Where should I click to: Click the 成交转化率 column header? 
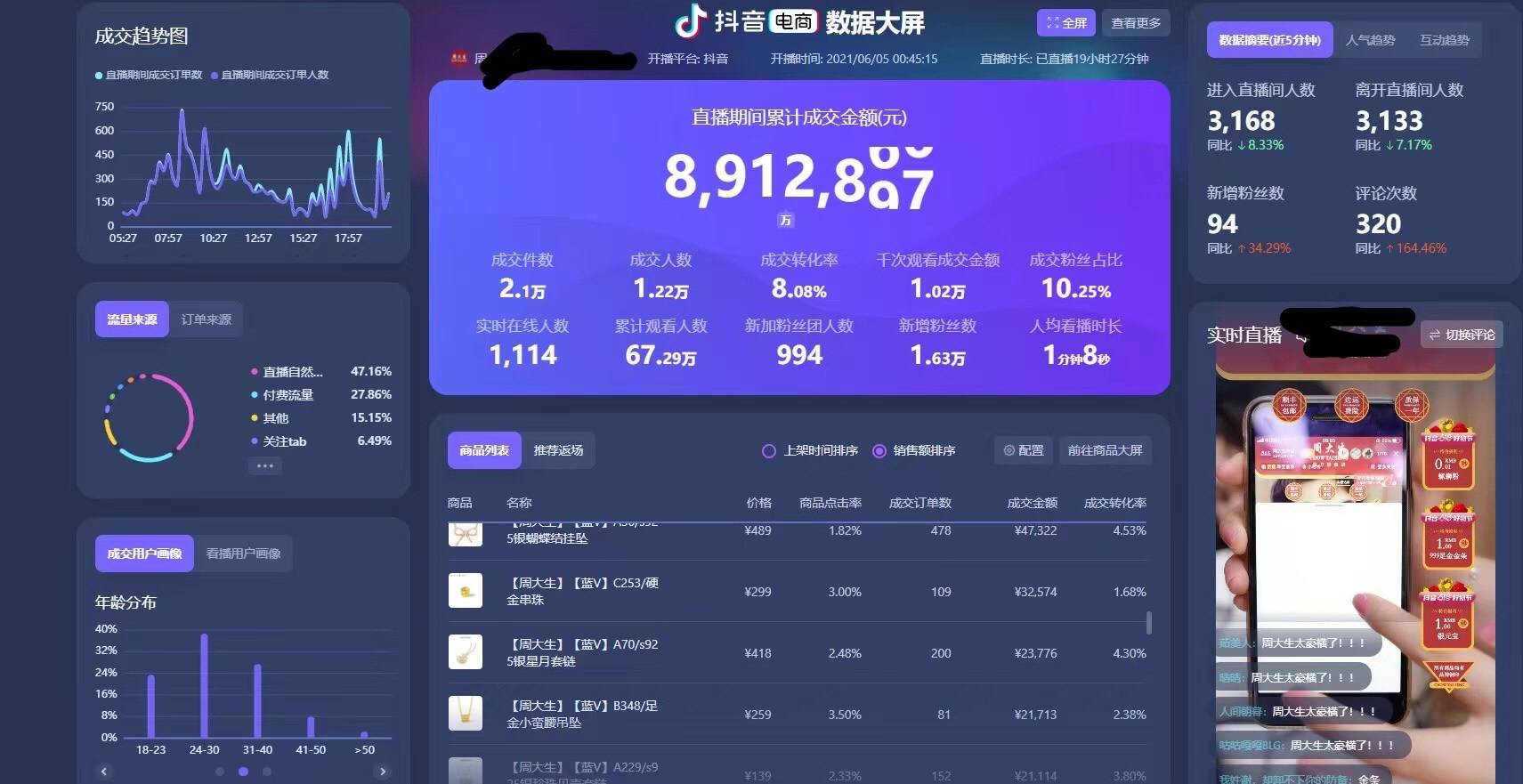[x=1114, y=503]
